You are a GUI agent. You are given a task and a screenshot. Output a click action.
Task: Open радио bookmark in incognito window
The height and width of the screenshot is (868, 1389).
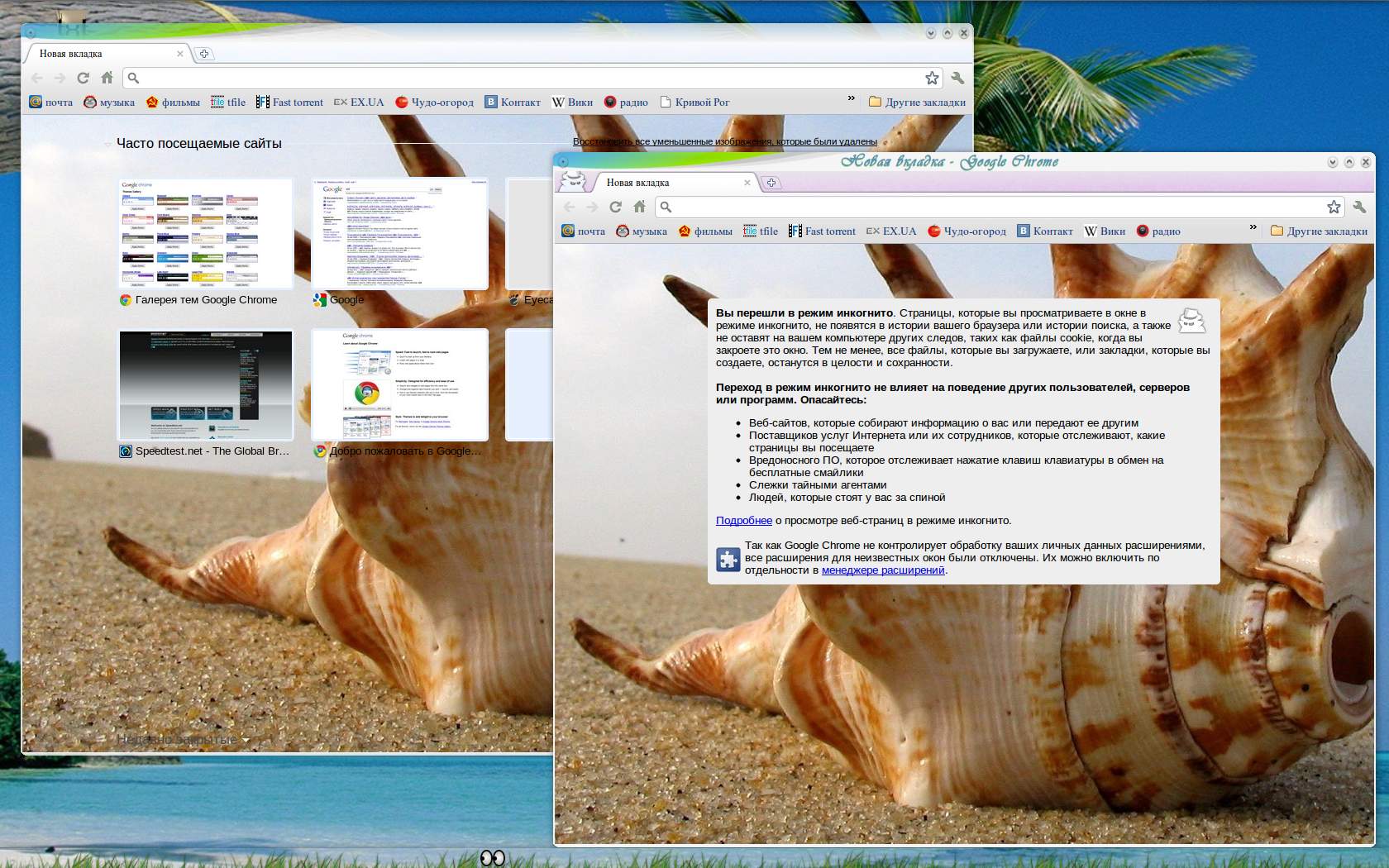[x=1158, y=231]
